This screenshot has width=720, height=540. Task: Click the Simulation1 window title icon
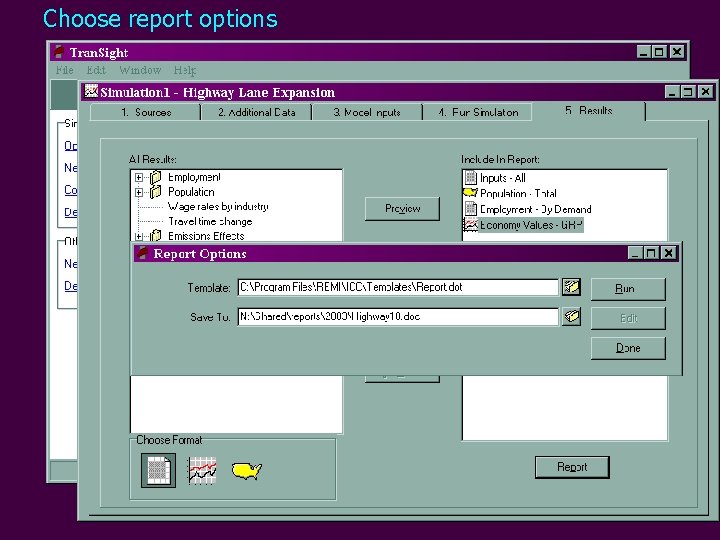point(91,91)
